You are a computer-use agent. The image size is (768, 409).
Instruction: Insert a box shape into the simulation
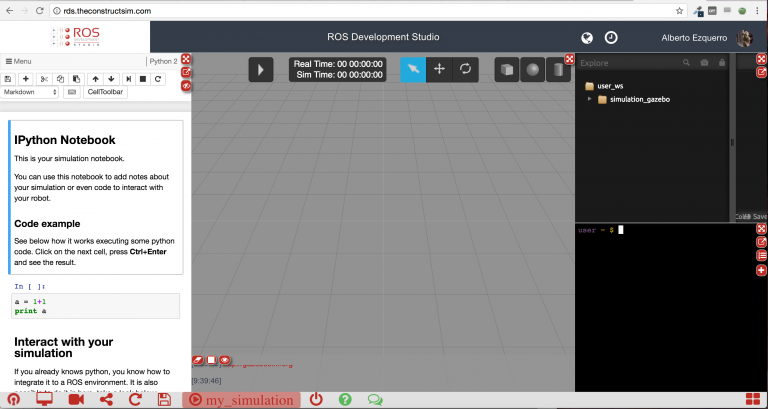[x=508, y=69]
